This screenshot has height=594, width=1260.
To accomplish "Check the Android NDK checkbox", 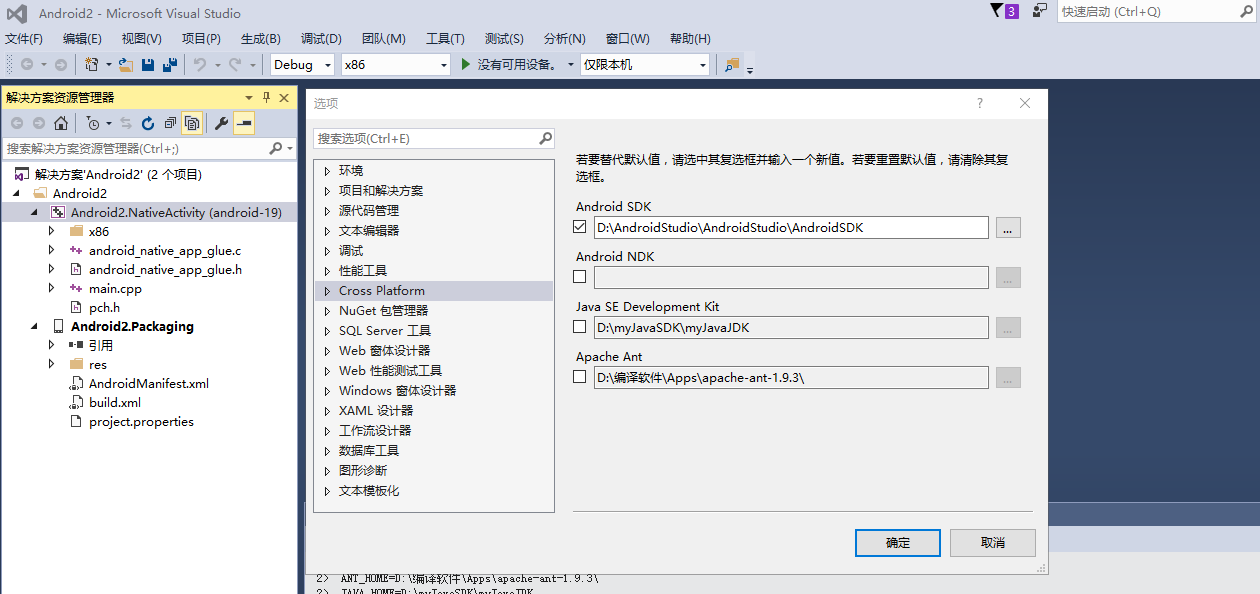I will click(580, 277).
